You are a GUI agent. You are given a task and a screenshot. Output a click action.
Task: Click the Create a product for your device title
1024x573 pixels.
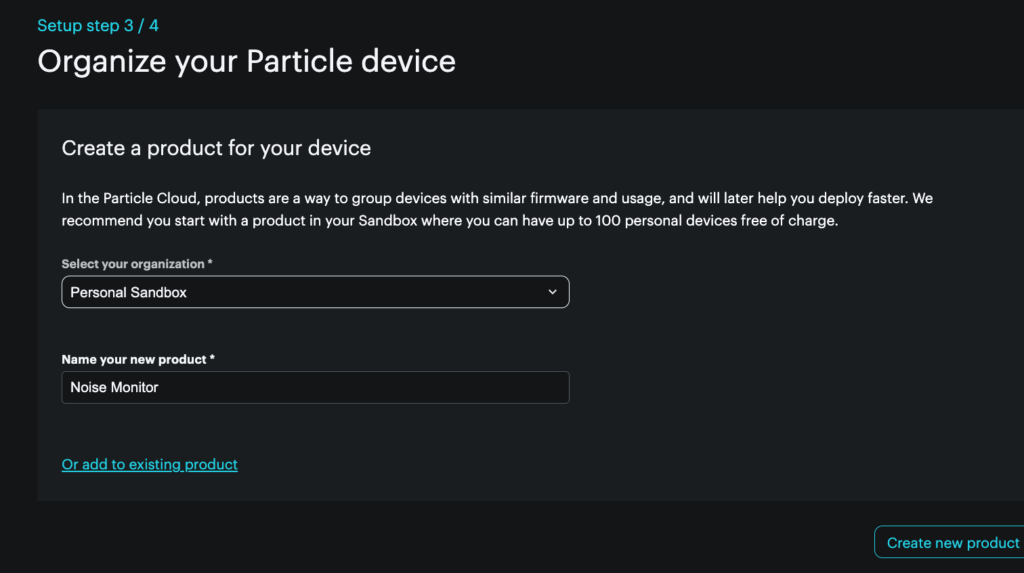point(216,149)
